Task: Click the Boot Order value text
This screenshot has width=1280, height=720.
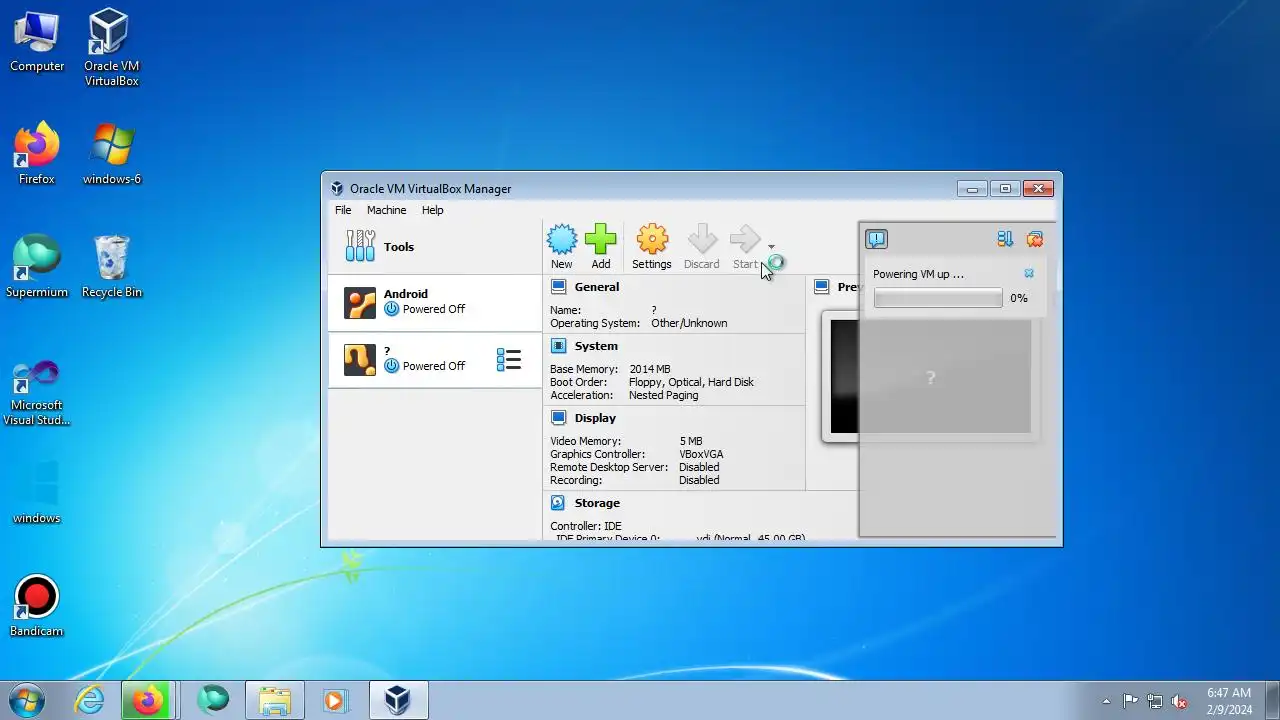Action: coord(691,382)
